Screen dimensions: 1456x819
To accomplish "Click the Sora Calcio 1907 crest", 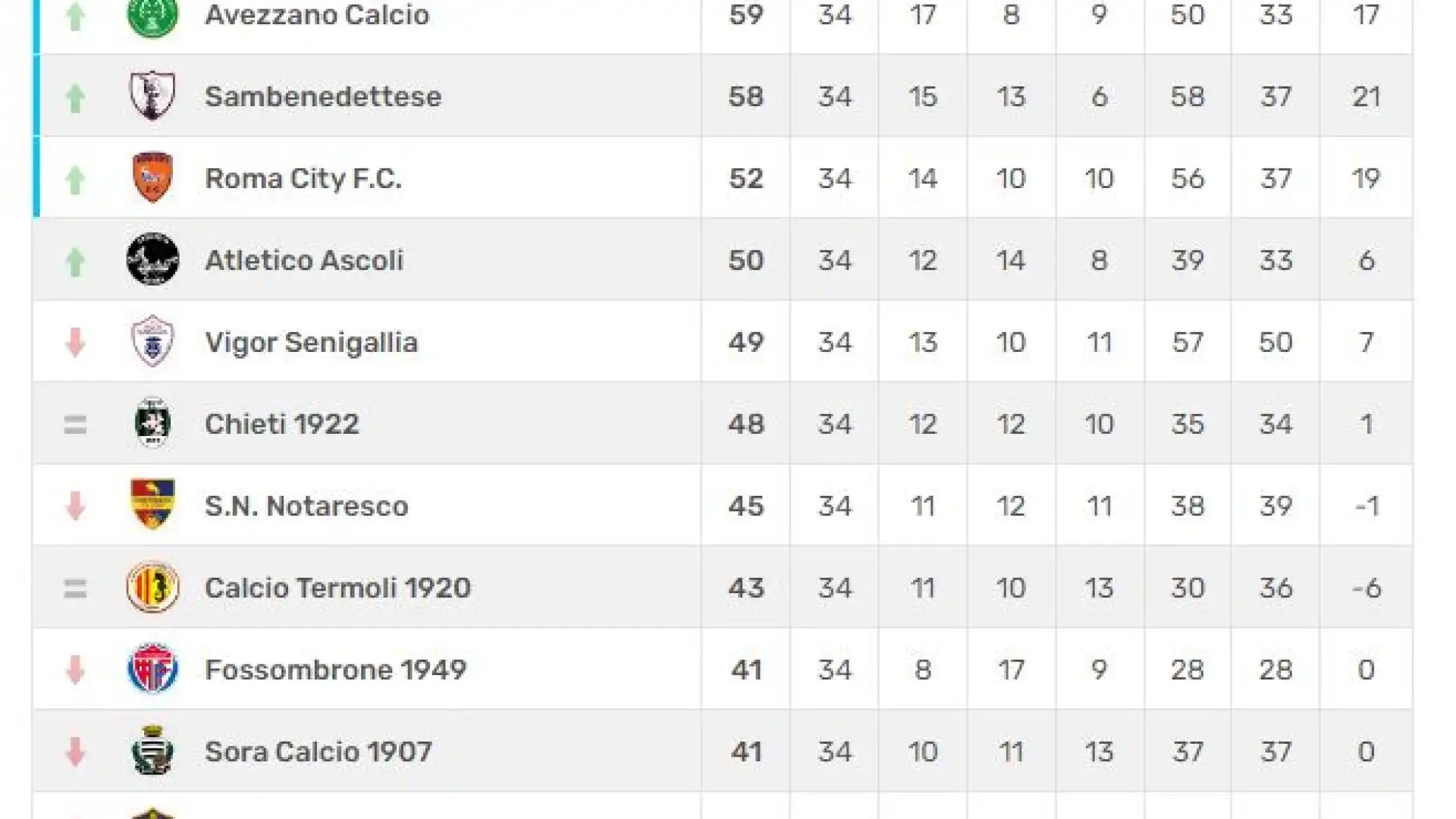I will click(152, 751).
